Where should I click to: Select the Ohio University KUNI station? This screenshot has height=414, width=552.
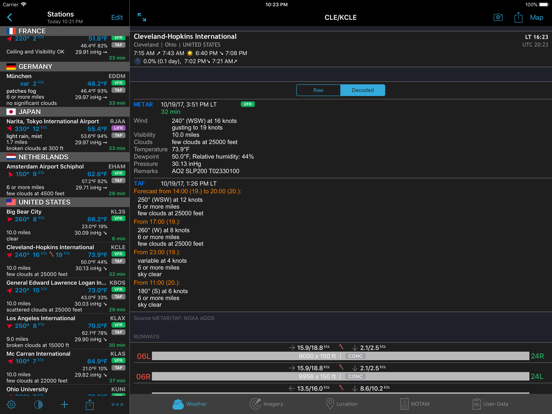[65, 390]
